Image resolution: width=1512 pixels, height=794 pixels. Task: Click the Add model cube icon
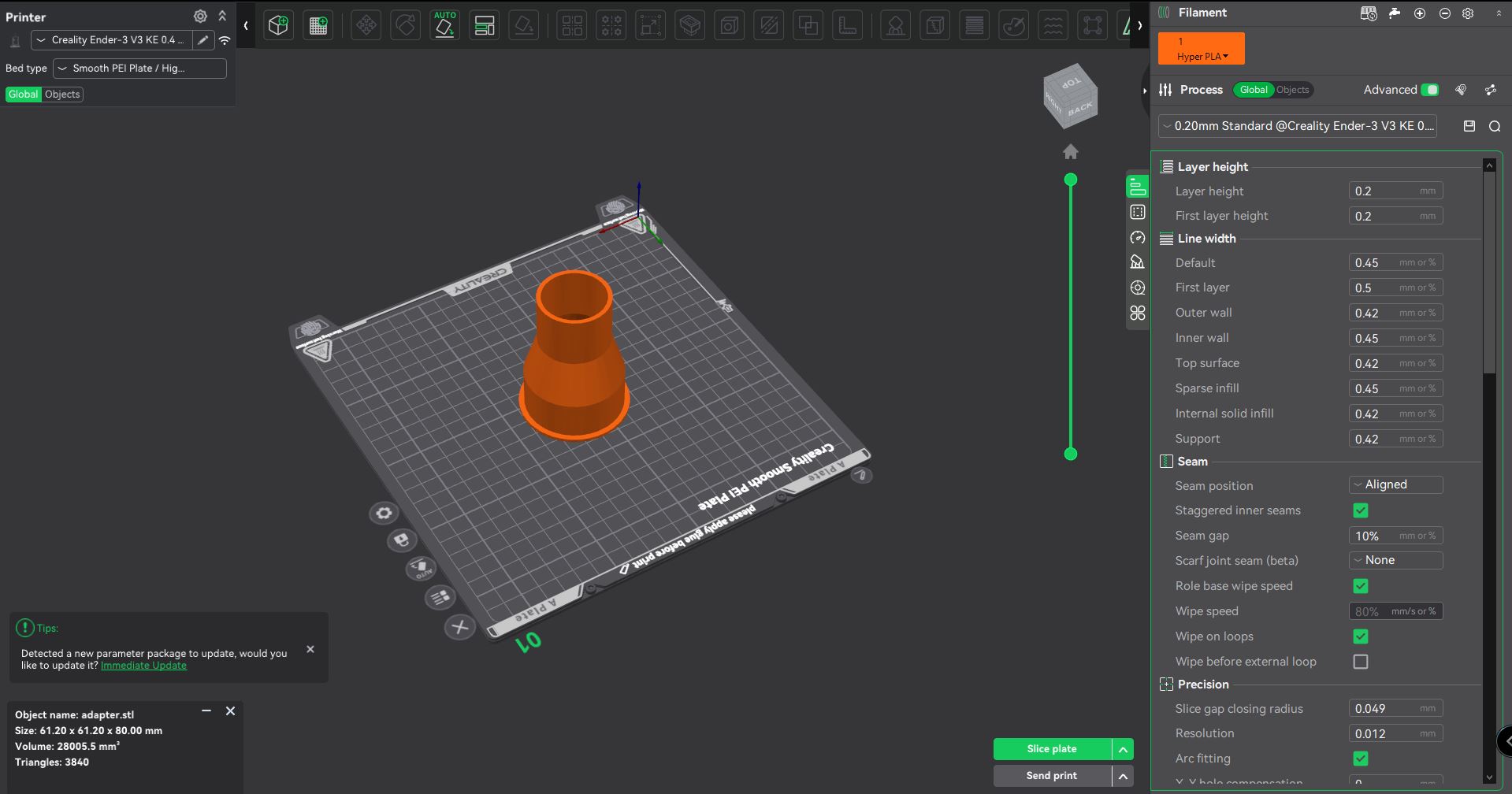coord(278,25)
